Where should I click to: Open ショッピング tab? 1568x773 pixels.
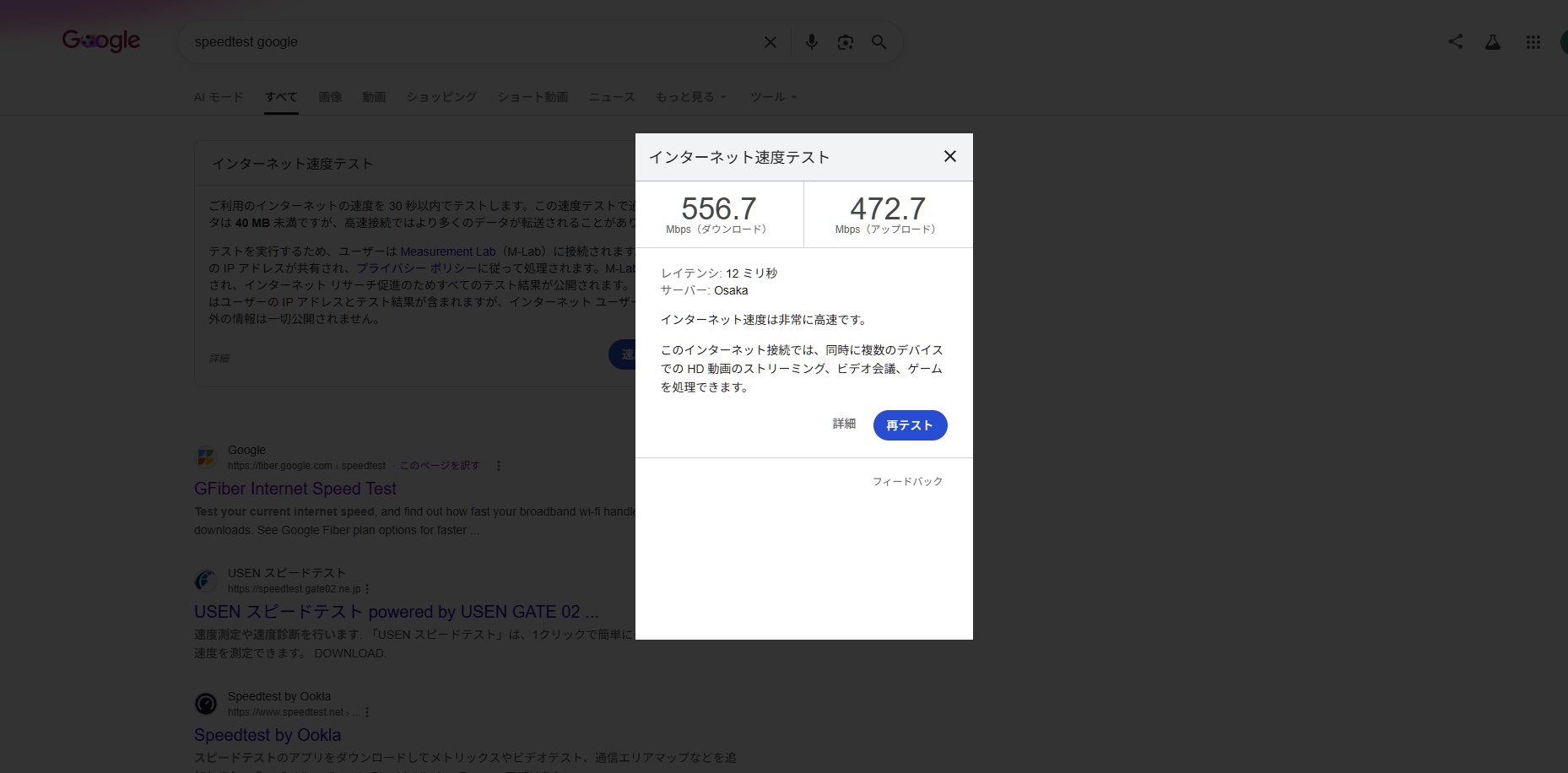[441, 97]
